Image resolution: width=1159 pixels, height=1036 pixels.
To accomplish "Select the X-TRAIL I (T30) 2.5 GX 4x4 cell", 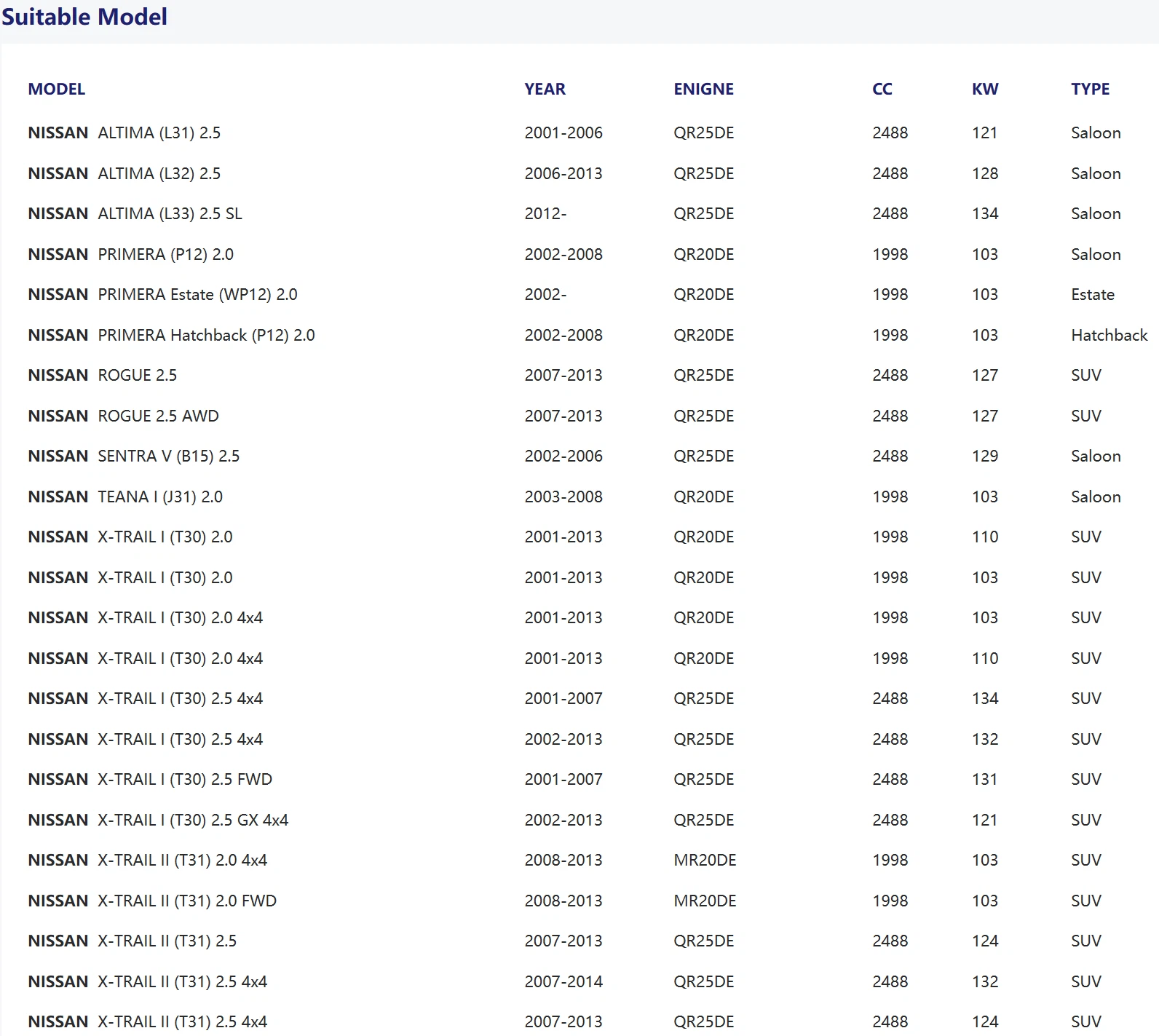I will (158, 820).
